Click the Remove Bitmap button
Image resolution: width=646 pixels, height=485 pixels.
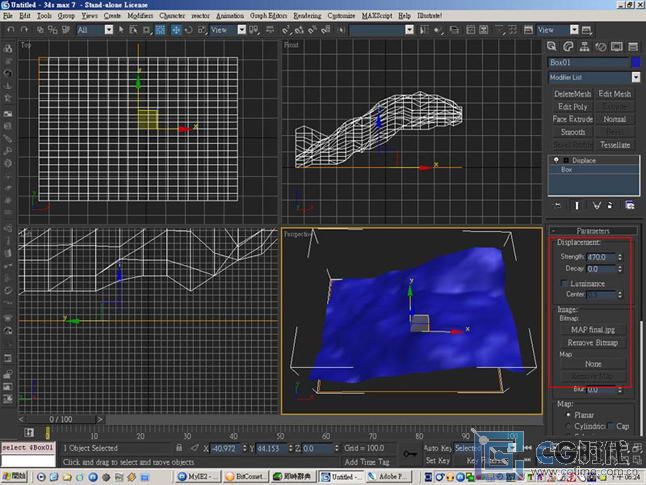592,342
